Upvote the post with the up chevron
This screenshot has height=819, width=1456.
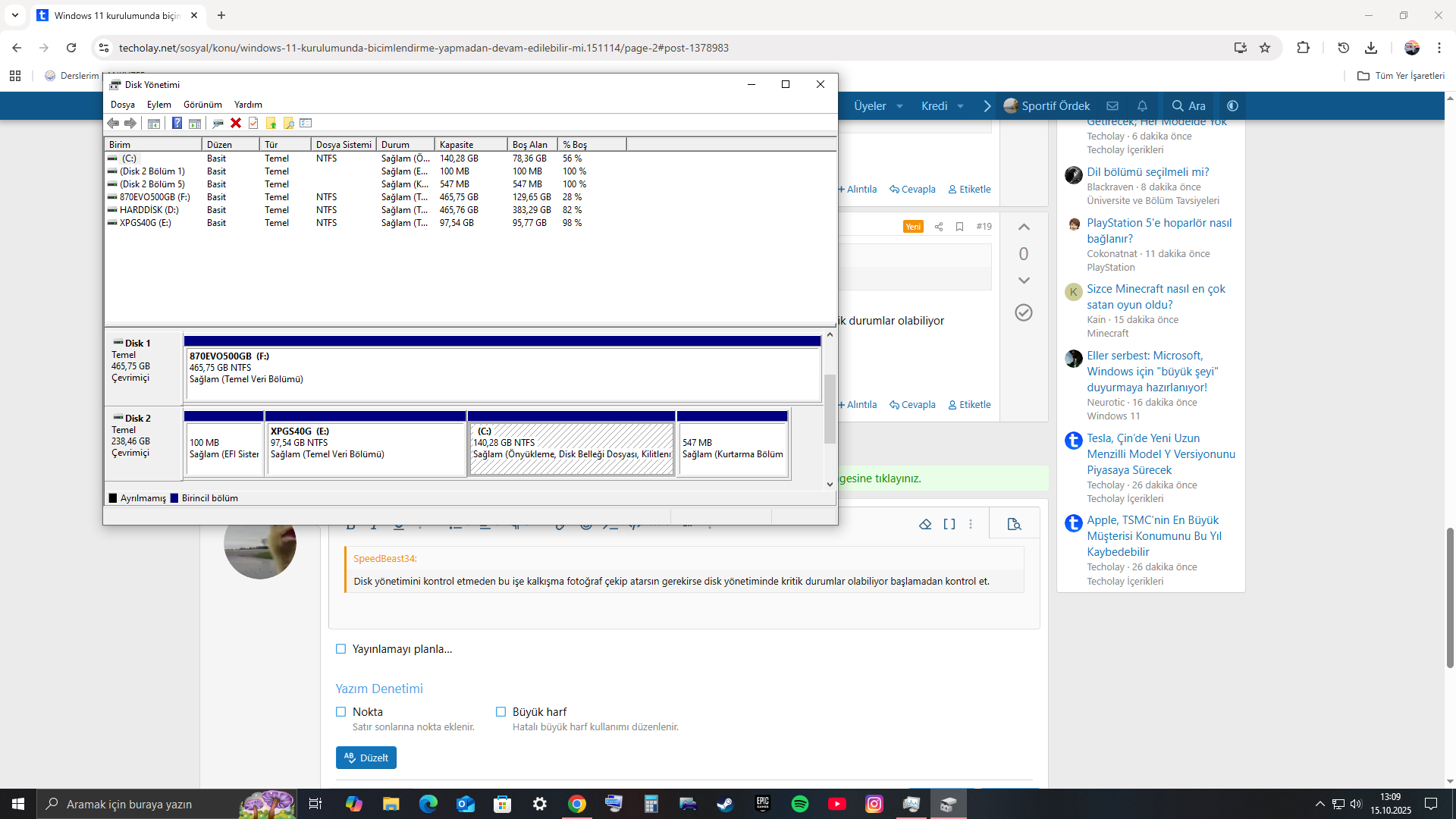1024,227
